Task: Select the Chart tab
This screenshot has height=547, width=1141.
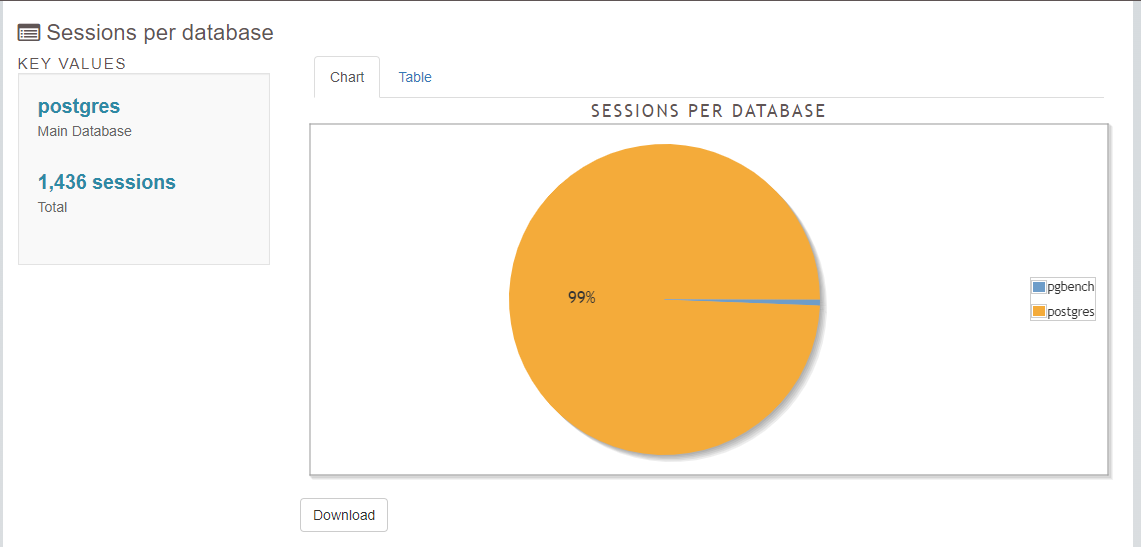Action: (347, 77)
